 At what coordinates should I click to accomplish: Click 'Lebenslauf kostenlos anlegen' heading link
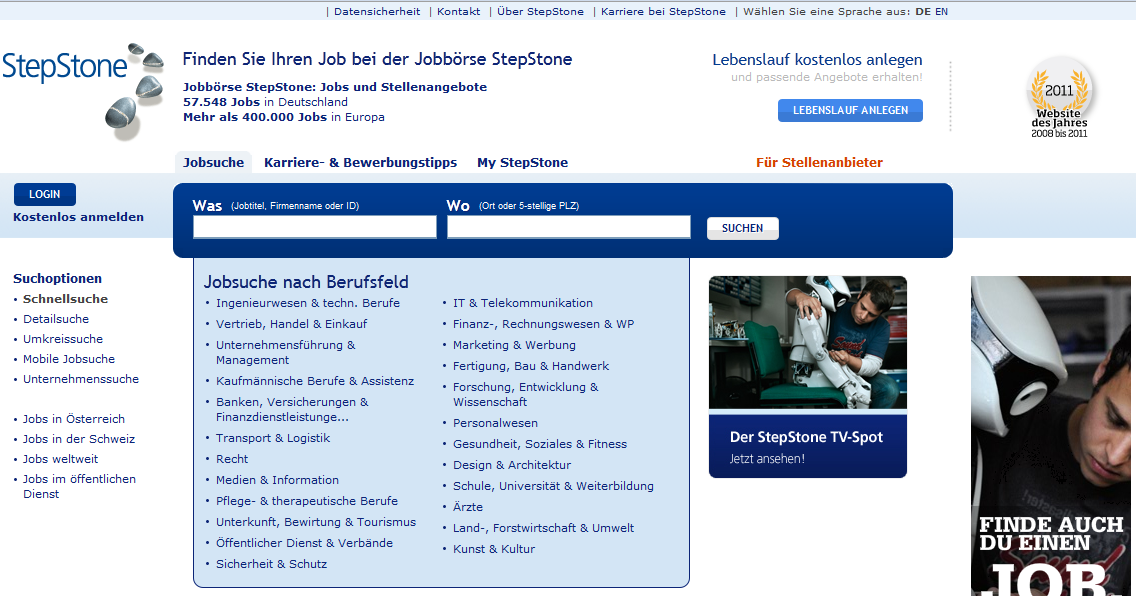click(x=817, y=60)
